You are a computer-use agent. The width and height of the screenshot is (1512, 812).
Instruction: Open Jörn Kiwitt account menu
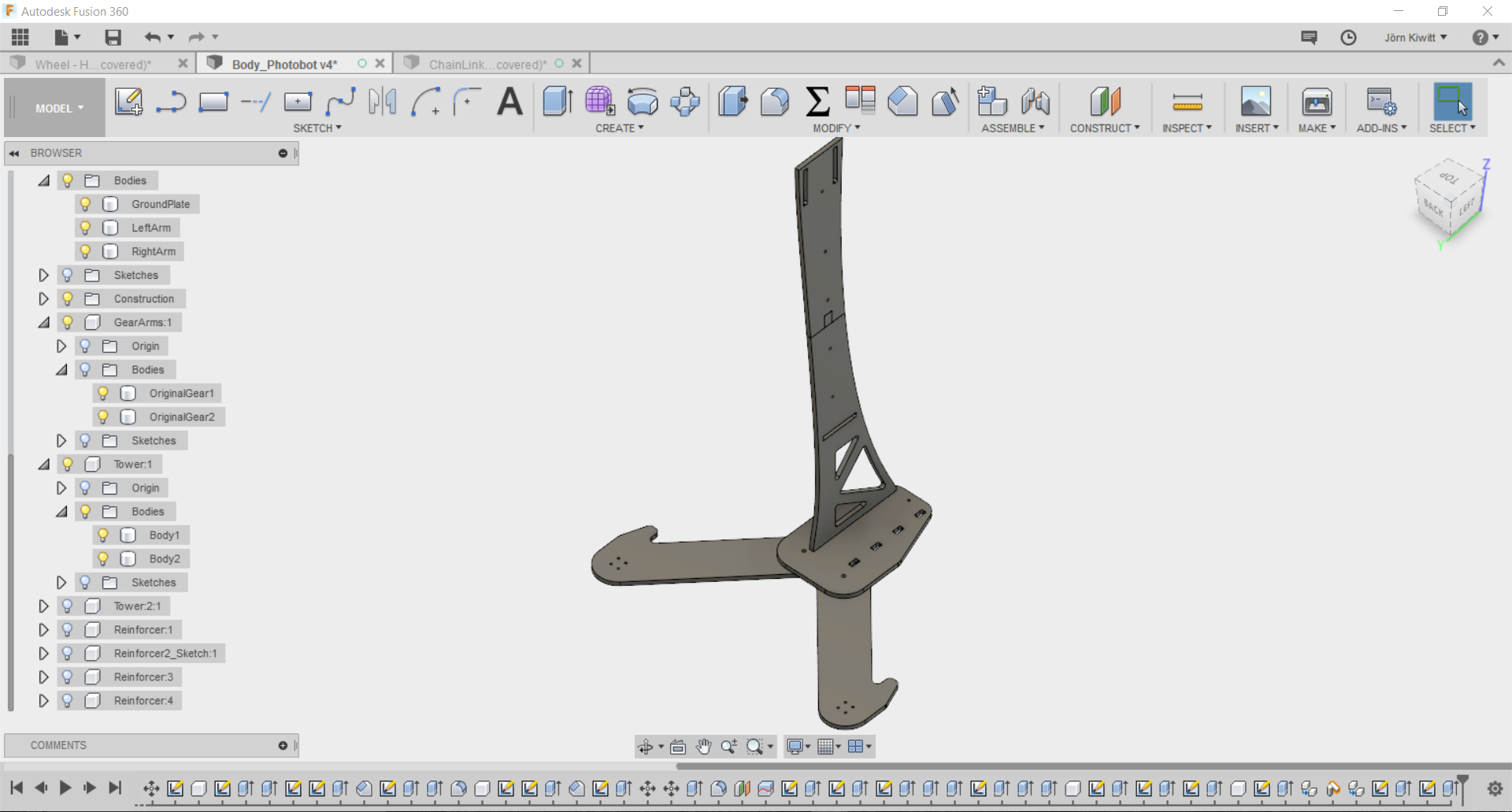point(1415,38)
